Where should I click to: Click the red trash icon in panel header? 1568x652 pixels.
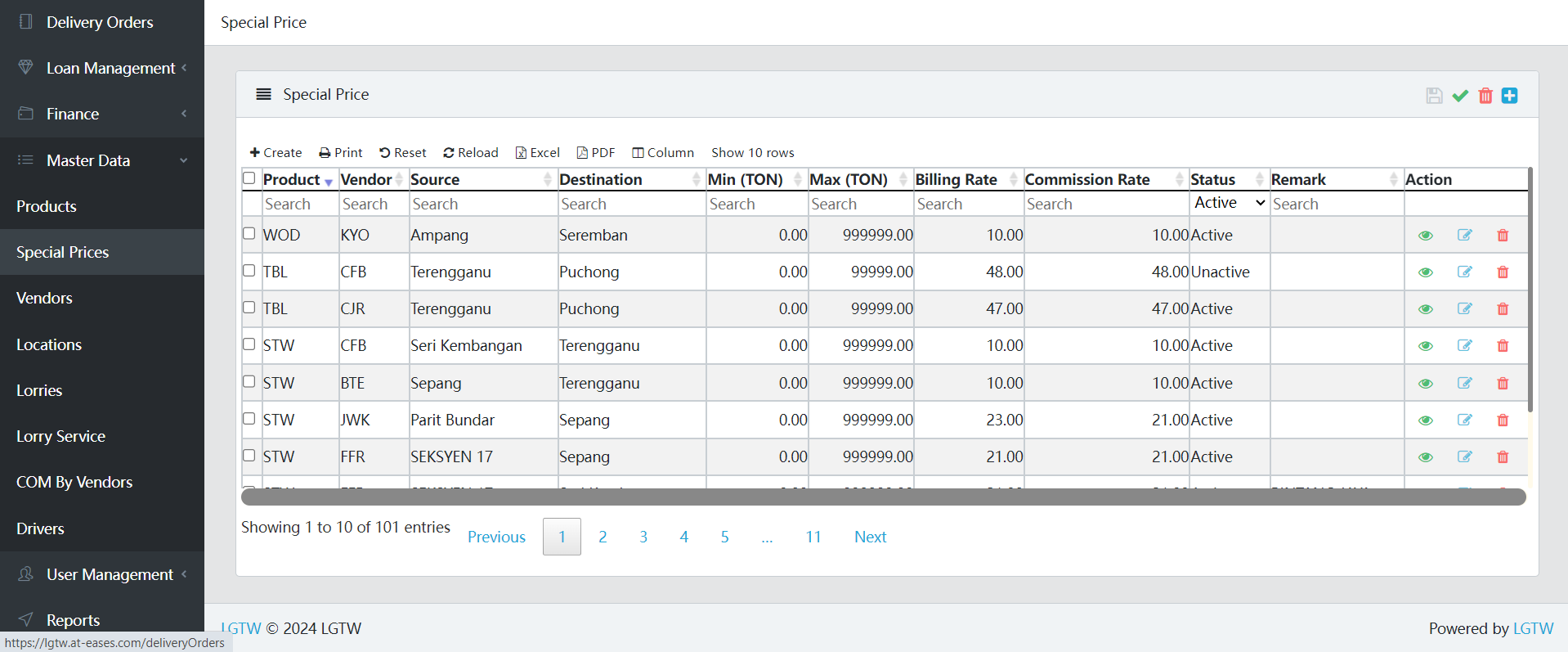[x=1485, y=96]
